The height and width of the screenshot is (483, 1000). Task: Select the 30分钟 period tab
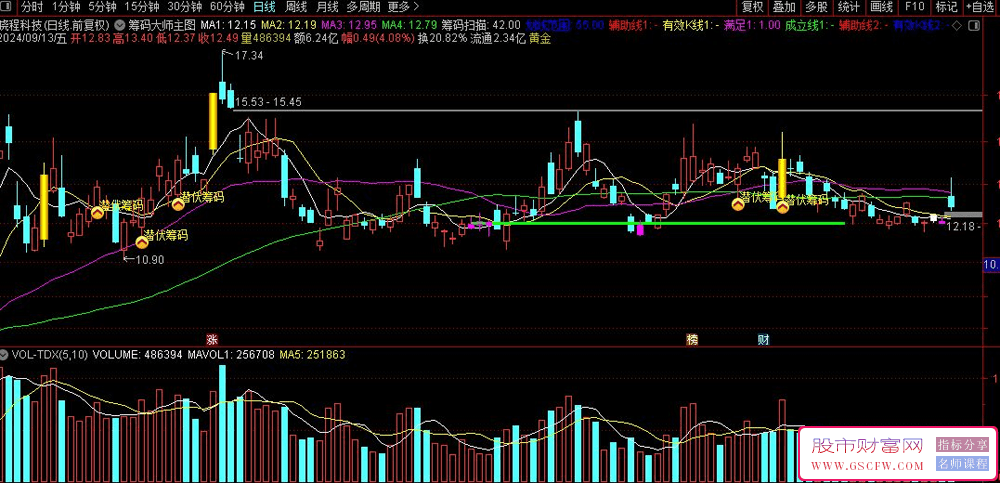point(185,7)
